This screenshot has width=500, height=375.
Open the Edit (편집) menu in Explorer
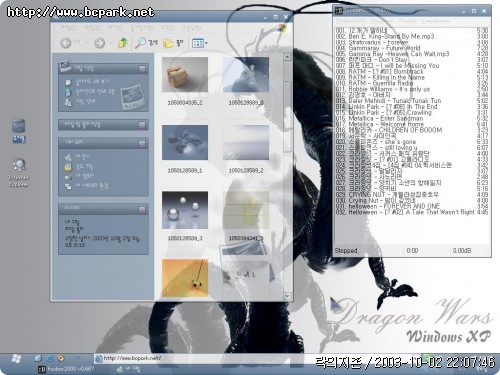[93, 28]
